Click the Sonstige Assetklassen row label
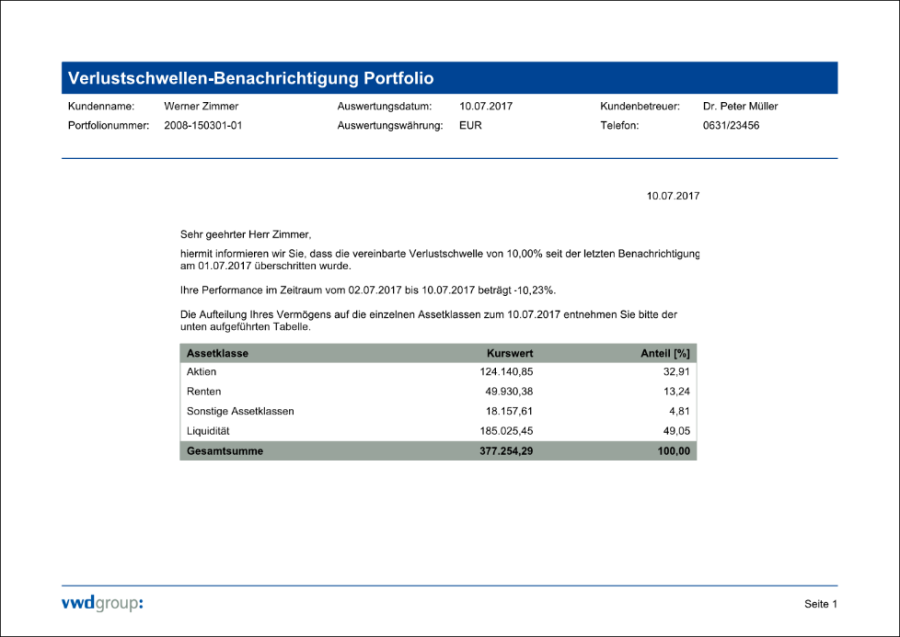Viewport: 900px width, 637px height. 240,411
